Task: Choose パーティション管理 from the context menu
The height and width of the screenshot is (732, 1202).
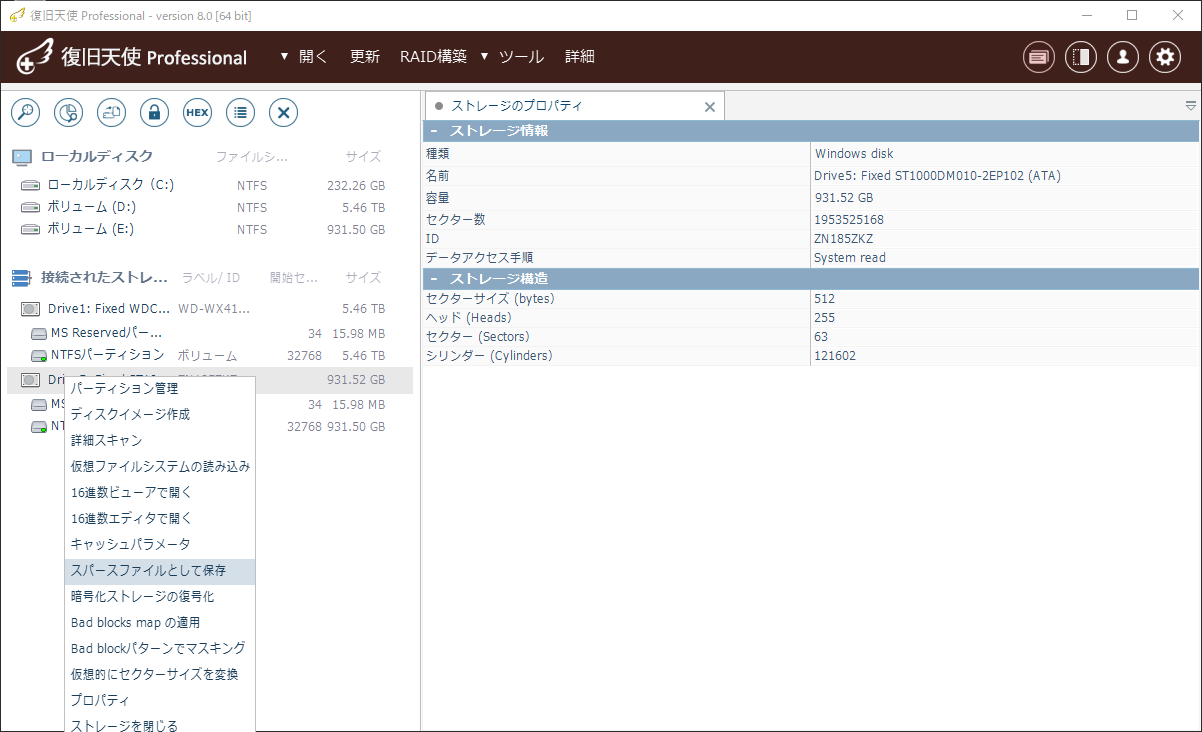Action: (160, 388)
